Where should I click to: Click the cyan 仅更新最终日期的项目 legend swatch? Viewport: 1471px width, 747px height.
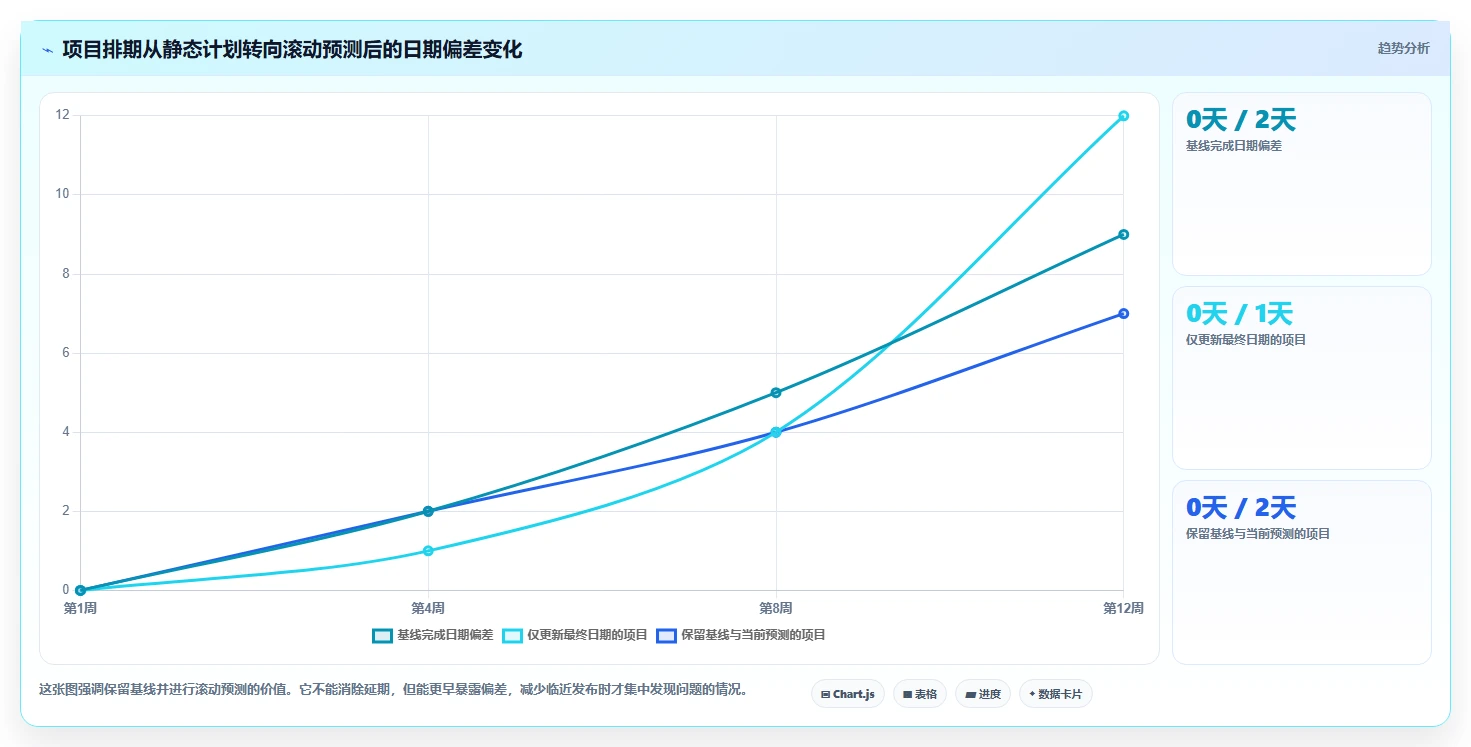512,635
